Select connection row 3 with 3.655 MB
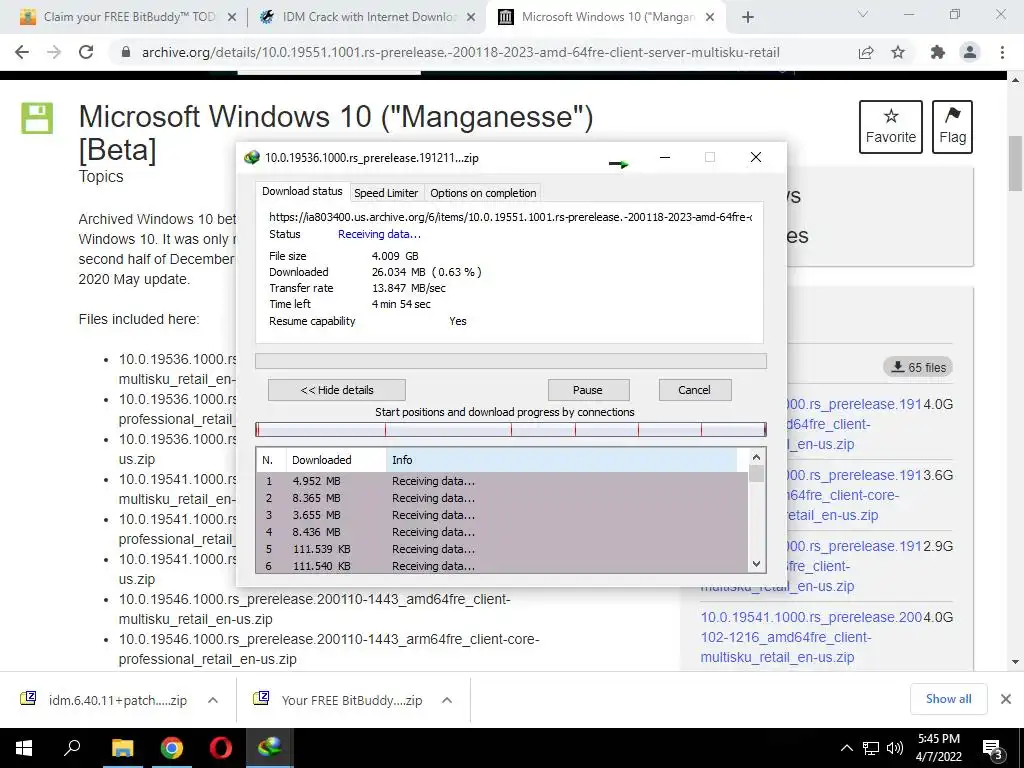Screen dimensions: 1024x768 502,515
